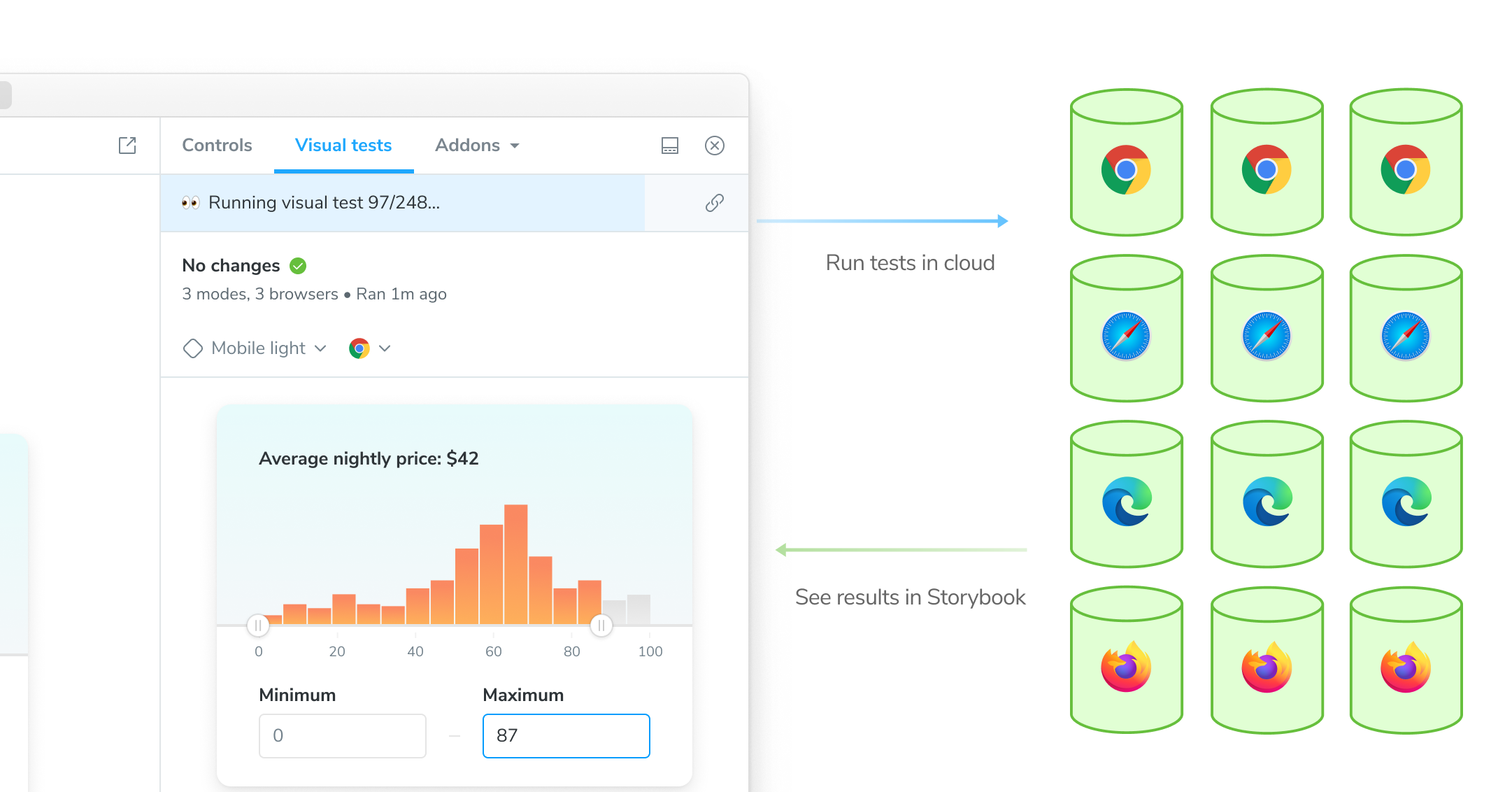
Task: Click the rightmost Firefox browser icon
Action: (x=1405, y=668)
